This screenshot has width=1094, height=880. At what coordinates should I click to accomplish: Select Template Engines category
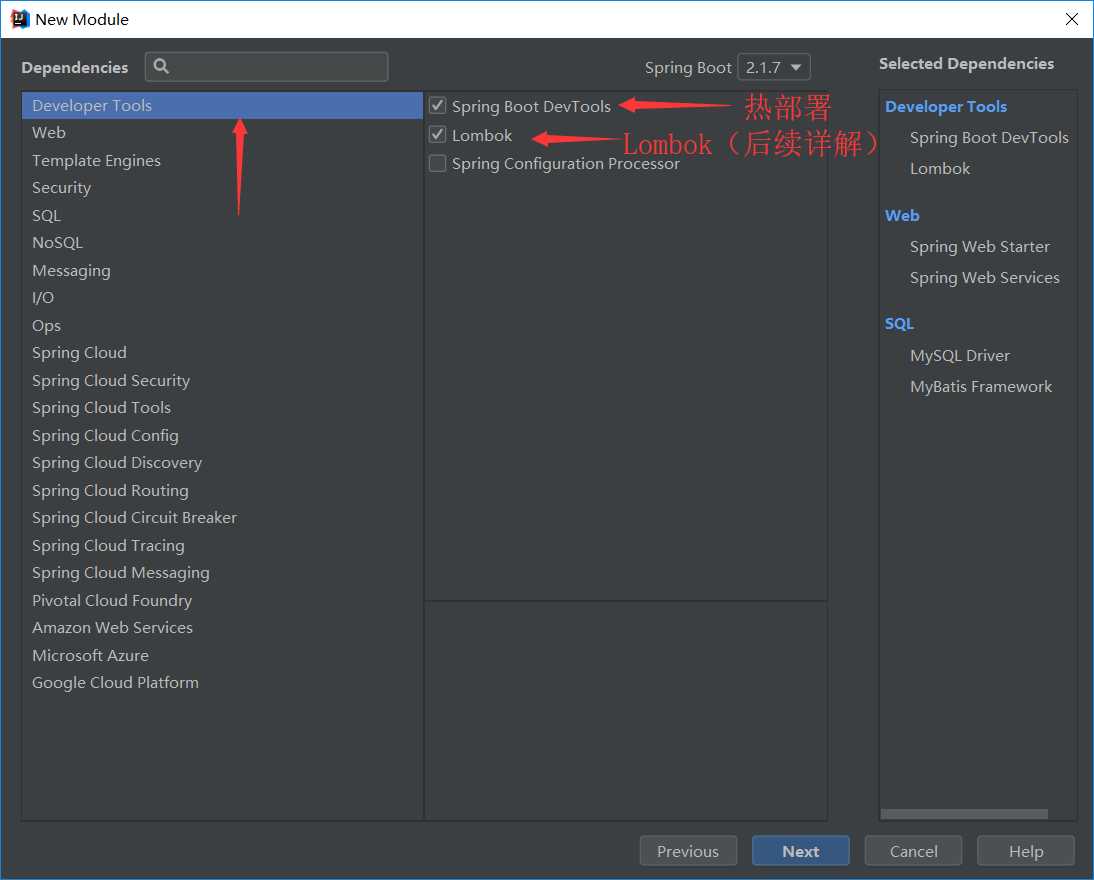coord(222,161)
